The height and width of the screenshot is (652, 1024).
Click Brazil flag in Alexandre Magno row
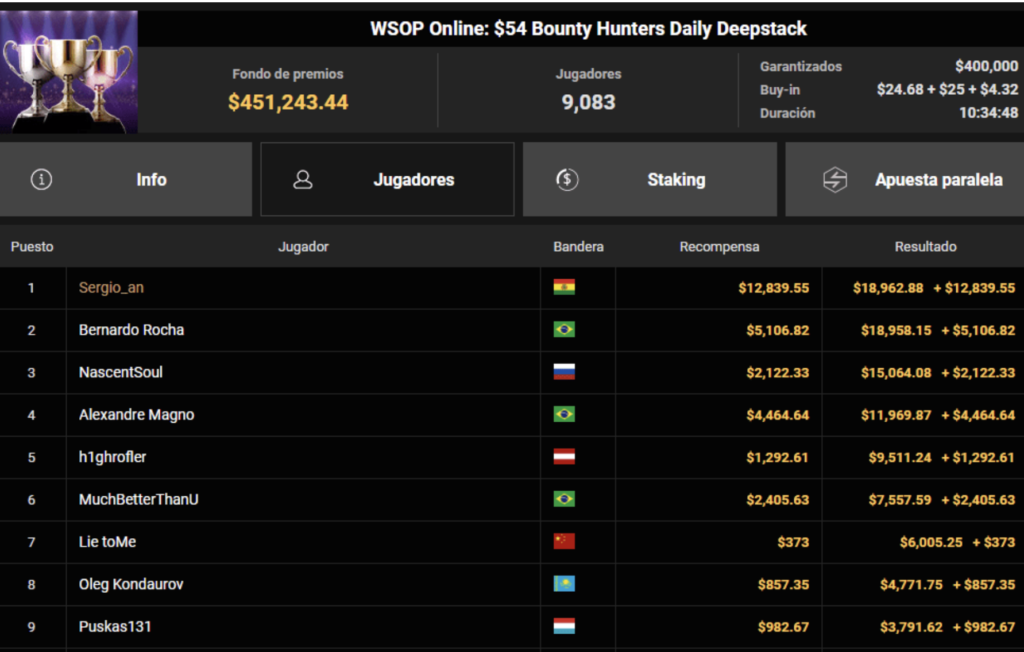[x=564, y=414]
